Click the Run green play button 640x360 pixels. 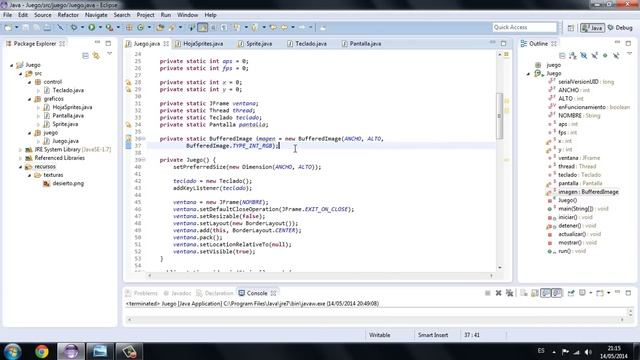tap(92, 27)
